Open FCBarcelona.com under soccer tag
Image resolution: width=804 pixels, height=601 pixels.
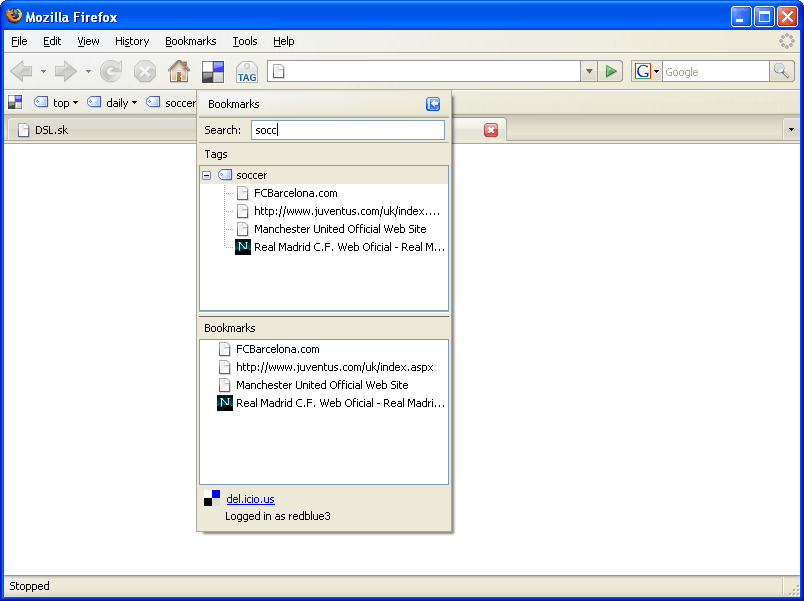tap(295, 193)
